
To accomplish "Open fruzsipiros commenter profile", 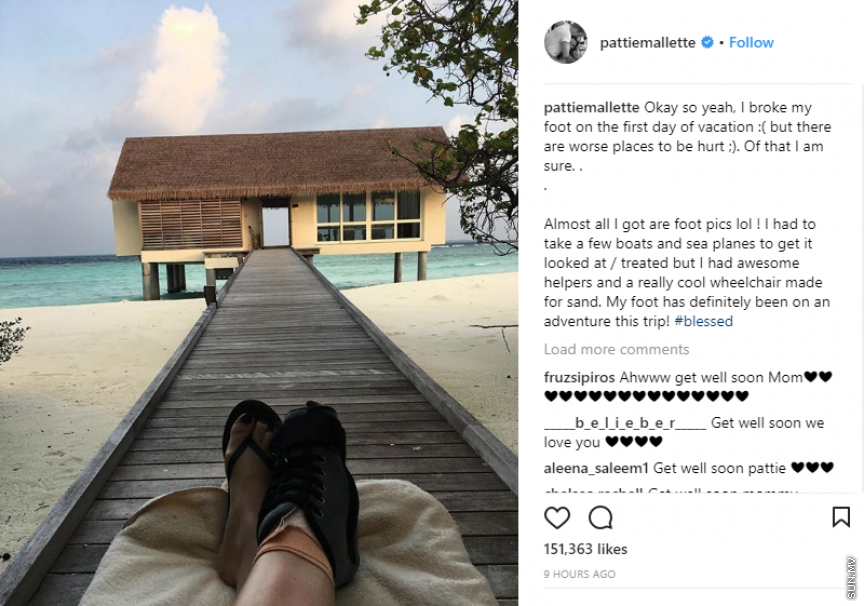I will pyautogui.click(x=579, y=378).
